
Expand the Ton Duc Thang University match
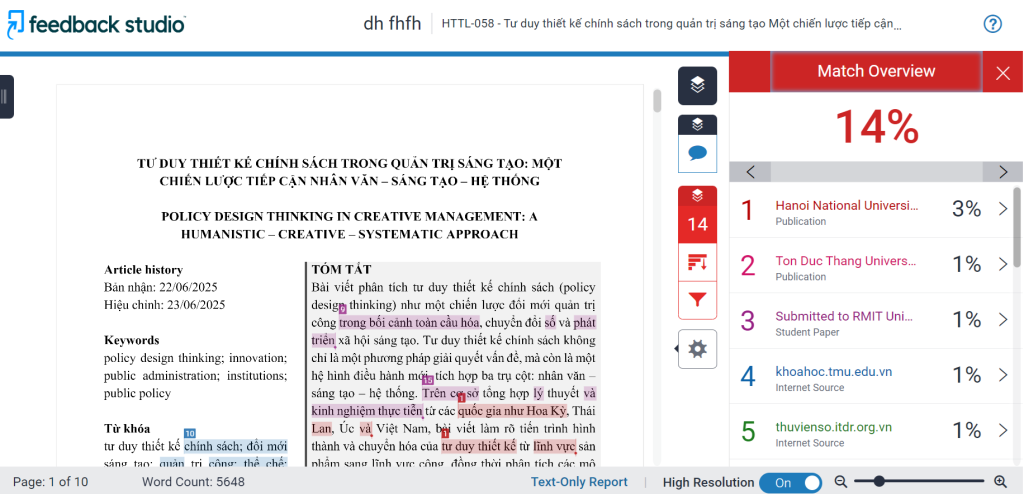click(x=1003, y=265)
